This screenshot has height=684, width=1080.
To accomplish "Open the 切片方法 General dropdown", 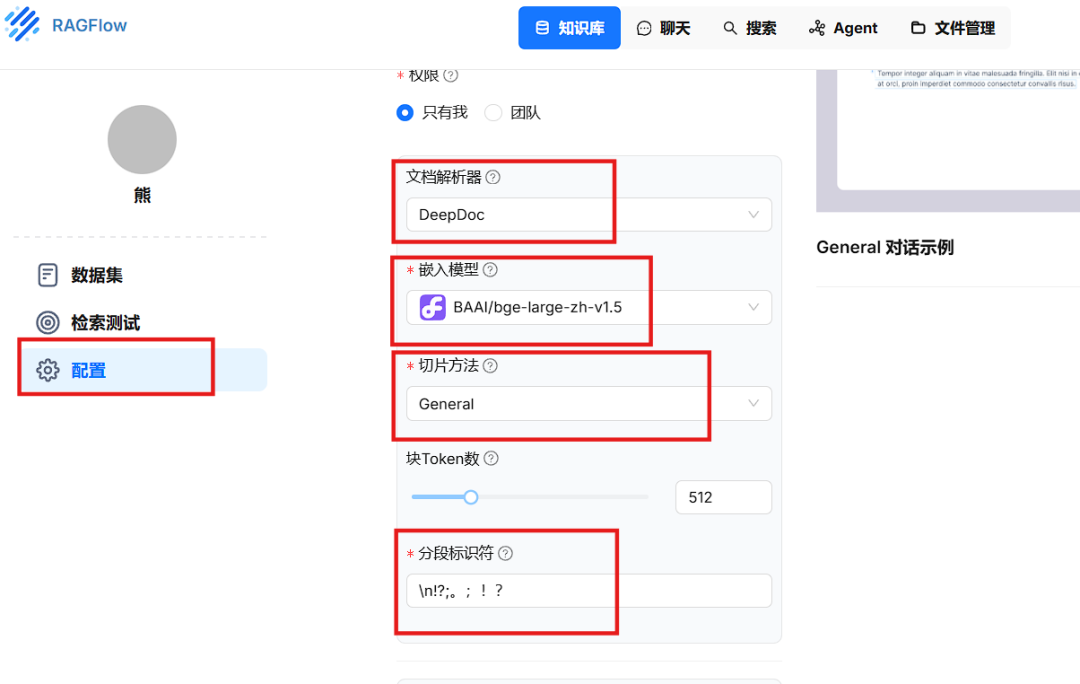I will 589,404.
